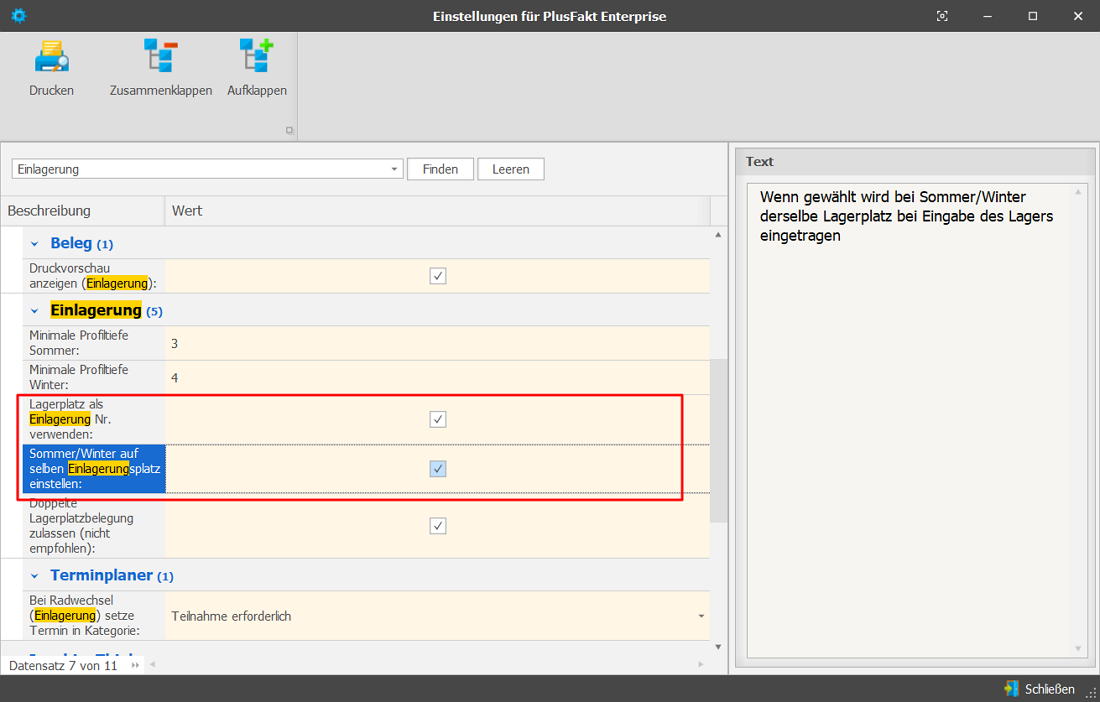The height and width of the screenshot is (702, 1100).
Task: Click the Beschreibung column header
Action: [83, 211]
